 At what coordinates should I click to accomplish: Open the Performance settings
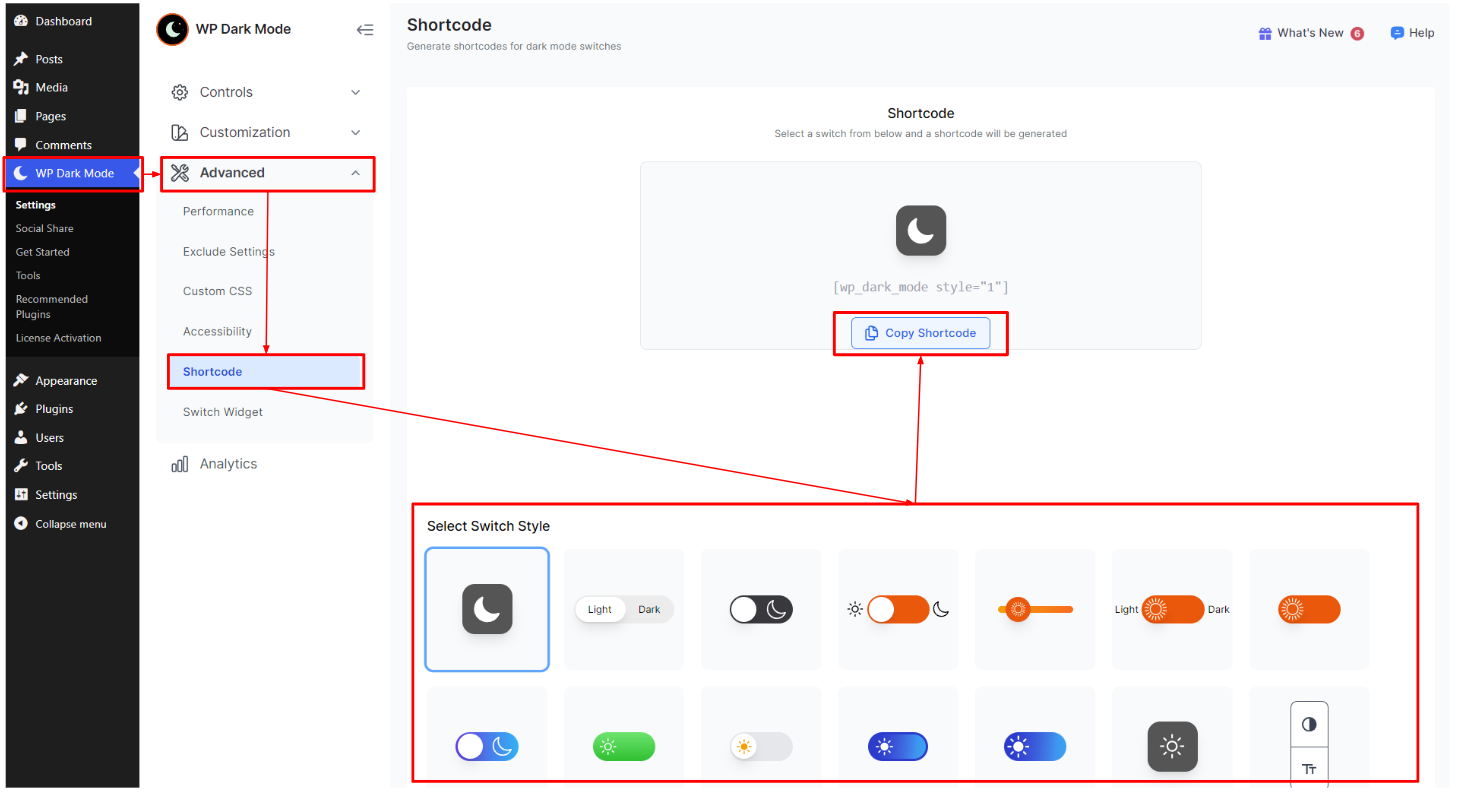pos(218,211)
